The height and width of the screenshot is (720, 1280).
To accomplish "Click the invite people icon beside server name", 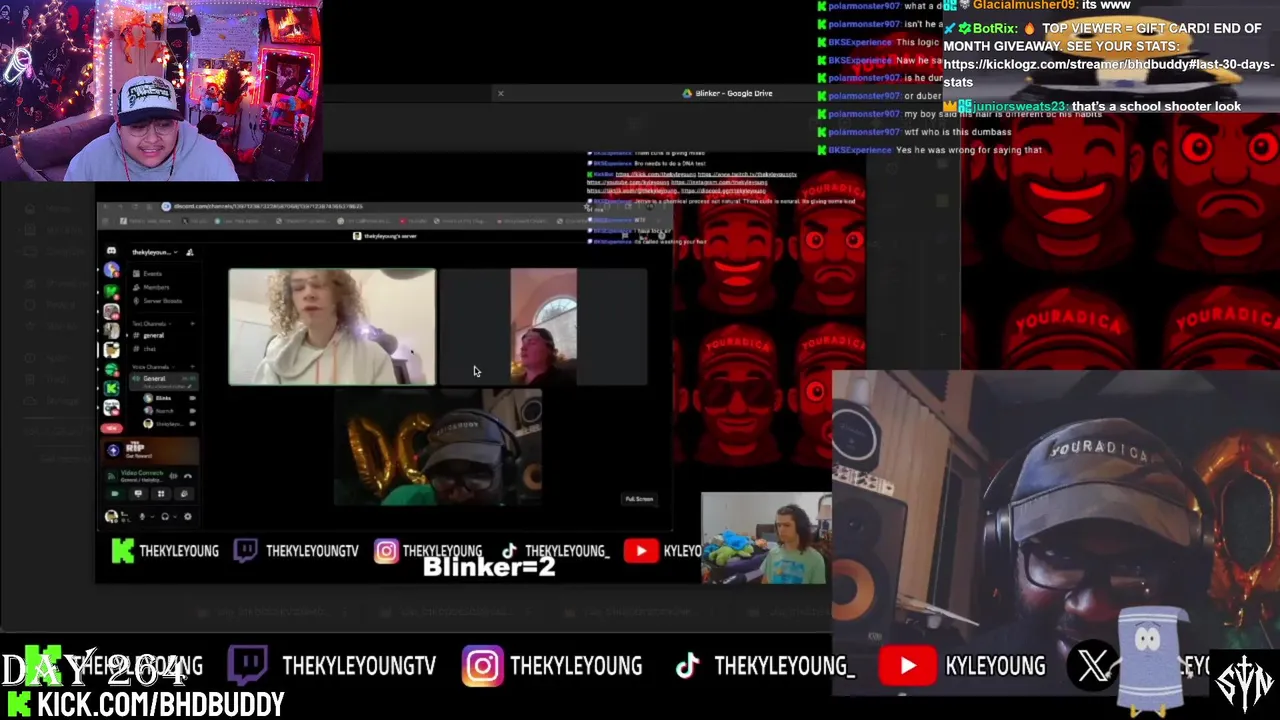I will (x=189, y=252).
